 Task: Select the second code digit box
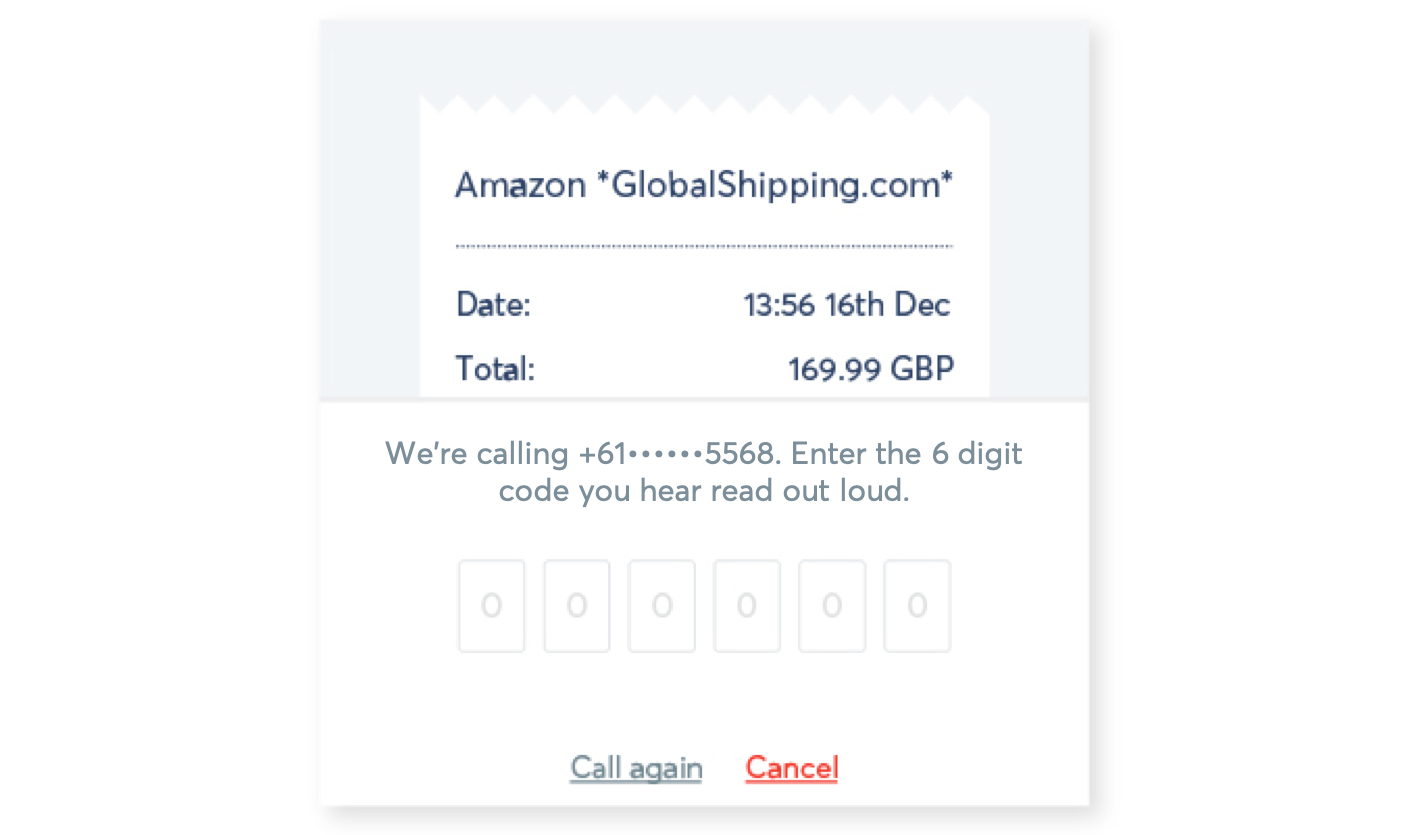pyautogui.click(x=576, y=606)
